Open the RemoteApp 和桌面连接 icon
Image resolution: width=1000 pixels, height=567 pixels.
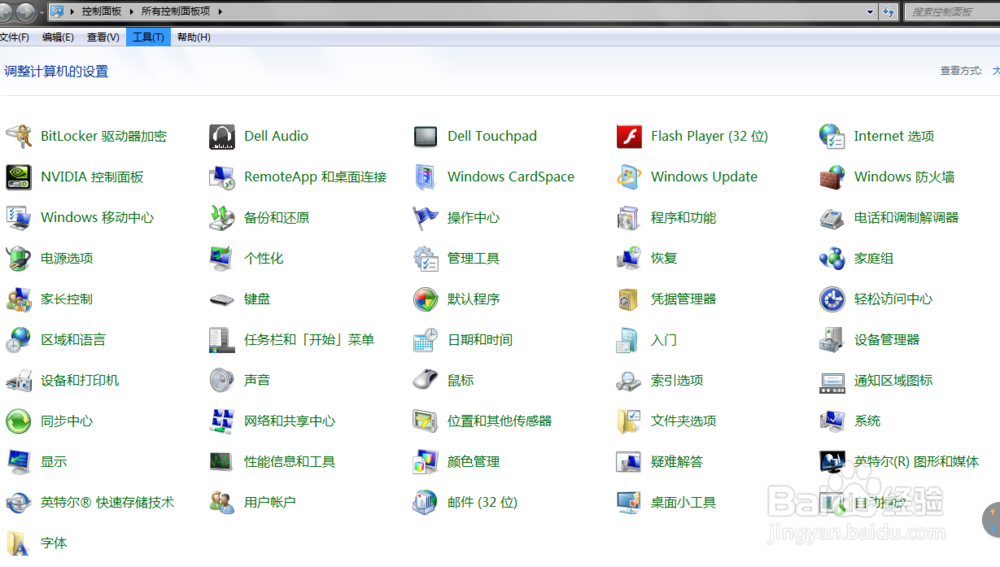tap(222, 177)
